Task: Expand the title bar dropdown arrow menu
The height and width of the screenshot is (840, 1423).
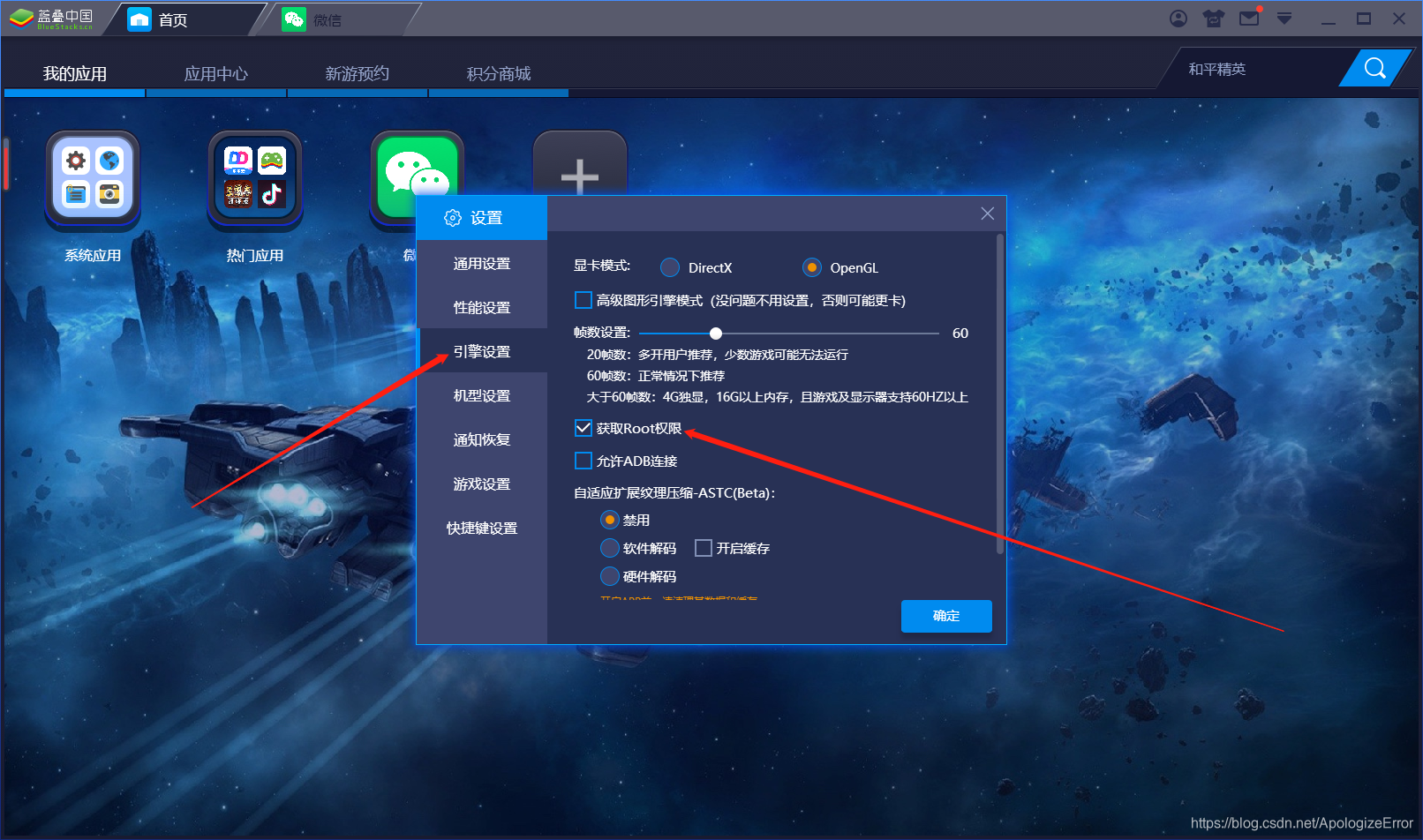Action: click(x=1284, y=19)
